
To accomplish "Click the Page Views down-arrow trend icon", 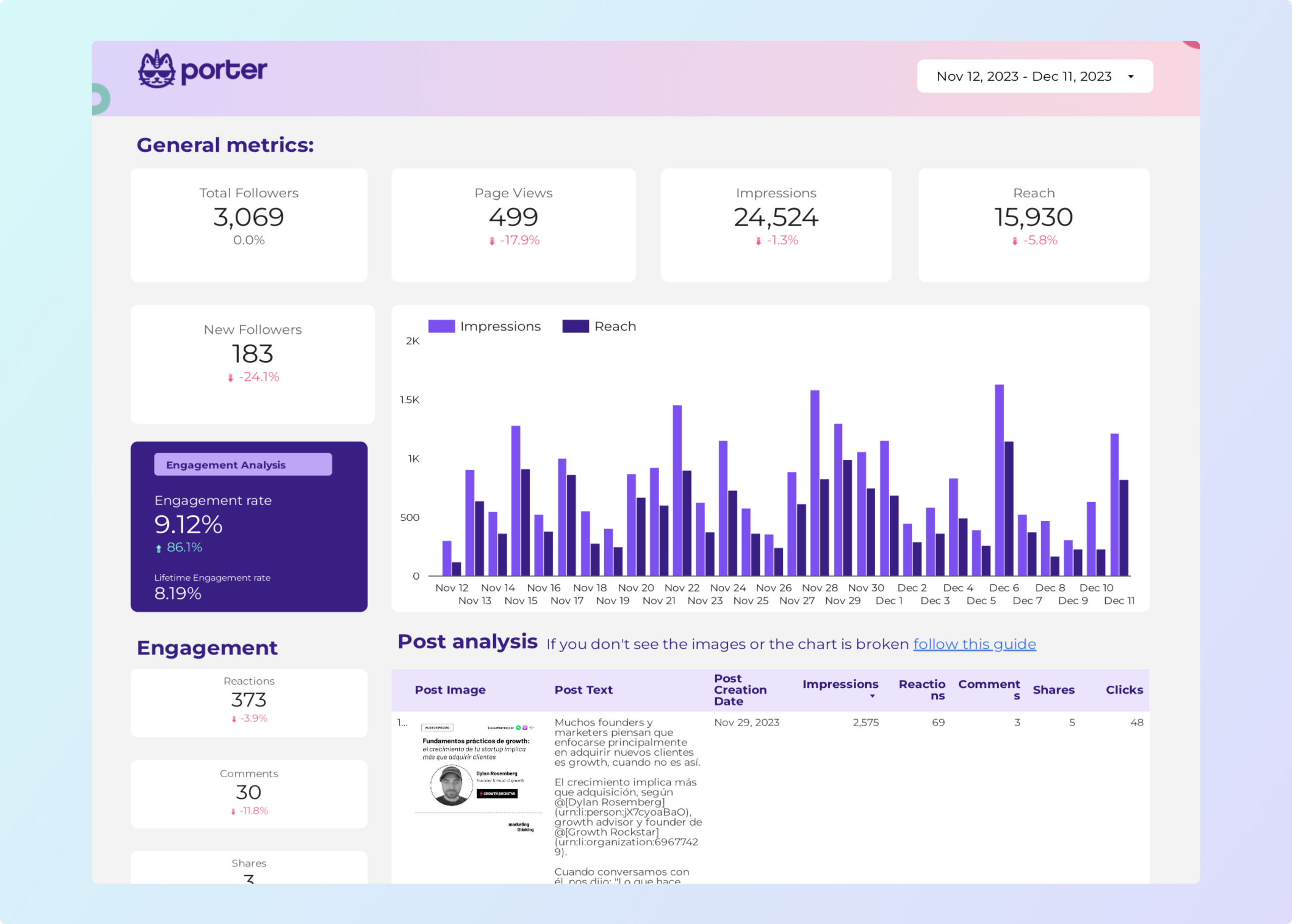I will click(x=492, y=241).
